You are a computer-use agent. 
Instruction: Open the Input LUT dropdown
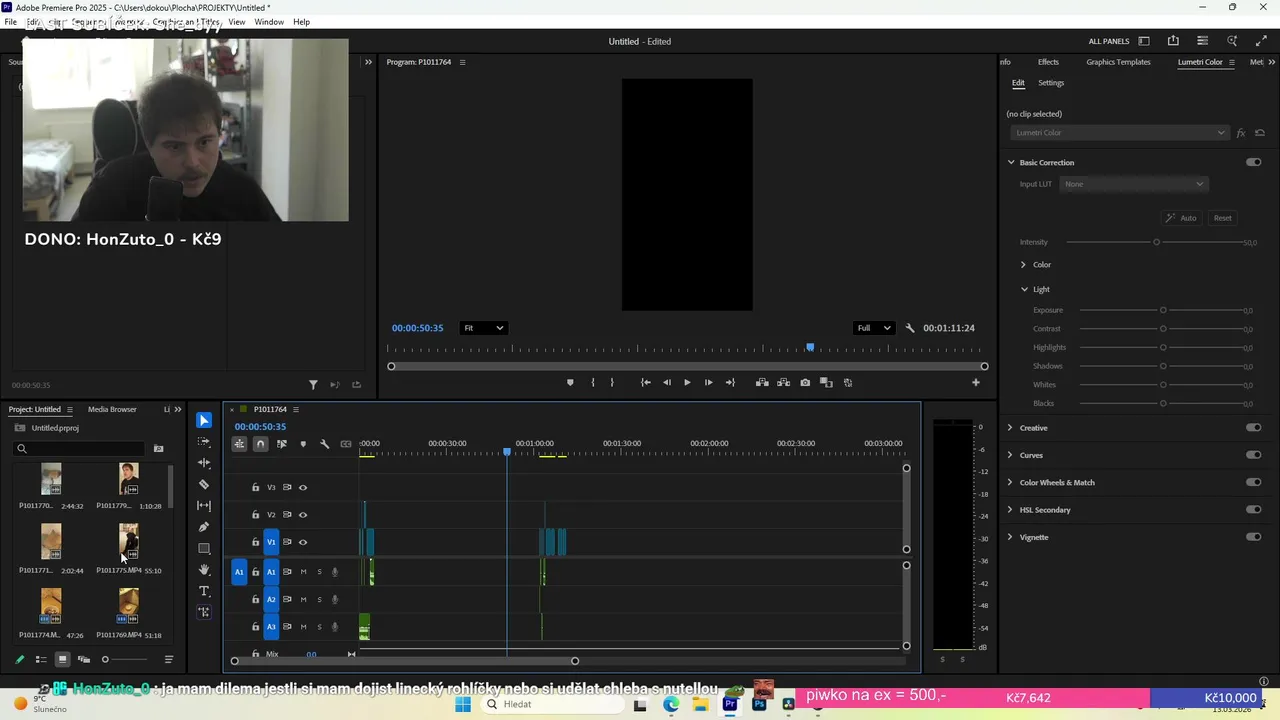coord(1134,184)
